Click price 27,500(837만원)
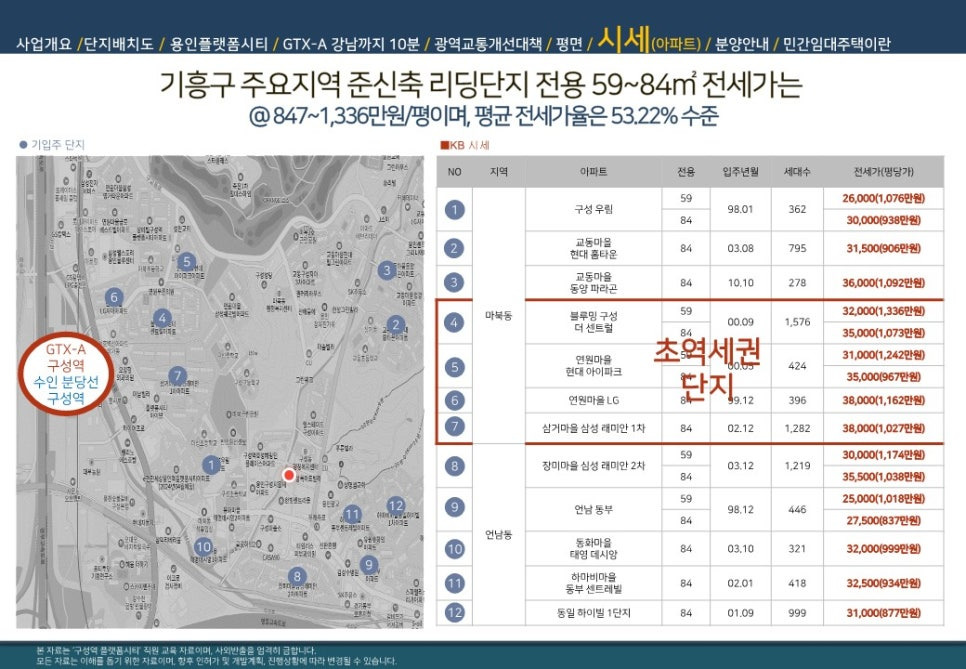966x669 pixels. point(883,521)
